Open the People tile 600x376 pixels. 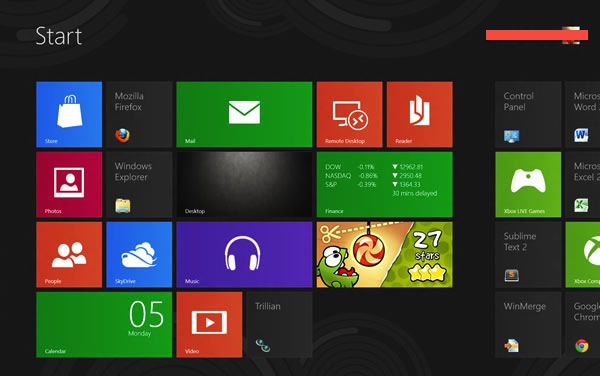pyautogui.click(x=69, y=255)
